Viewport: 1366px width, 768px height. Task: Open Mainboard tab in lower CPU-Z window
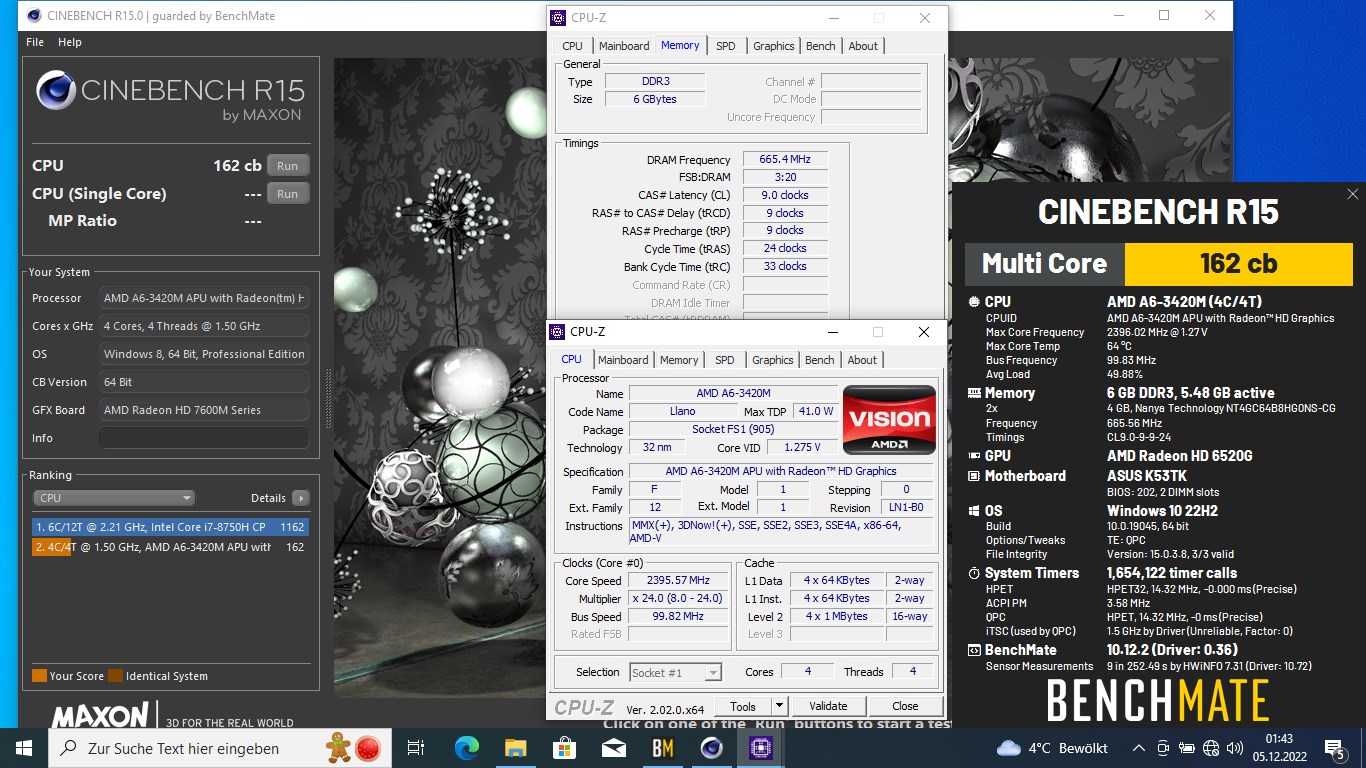623,360
